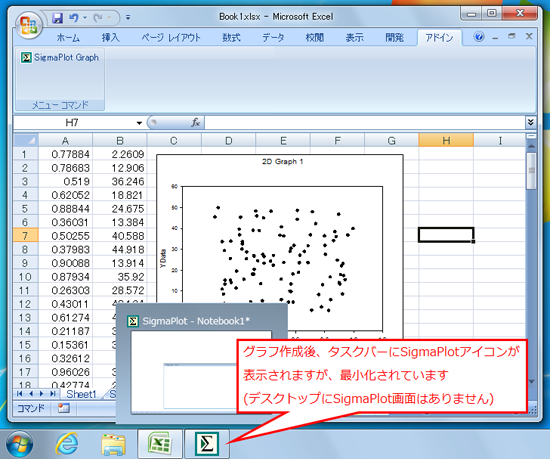Click the Excel taskbar button
550x459 pixels.
(x=160, y=444)
